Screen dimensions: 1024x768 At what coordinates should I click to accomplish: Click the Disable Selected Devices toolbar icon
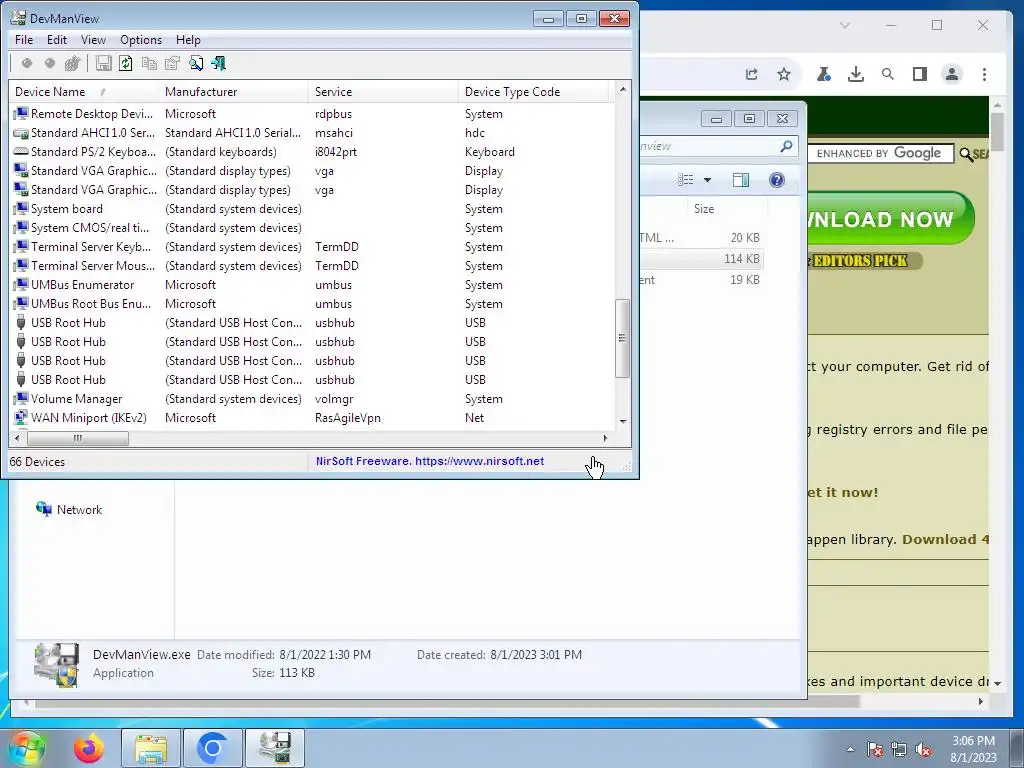tap(27, 63)
